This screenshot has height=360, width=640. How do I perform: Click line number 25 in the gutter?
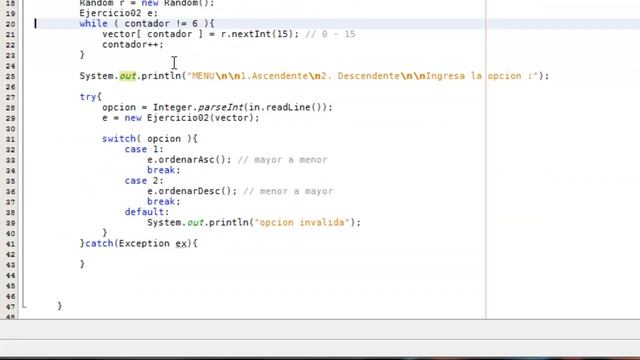[x=10, y=77]
